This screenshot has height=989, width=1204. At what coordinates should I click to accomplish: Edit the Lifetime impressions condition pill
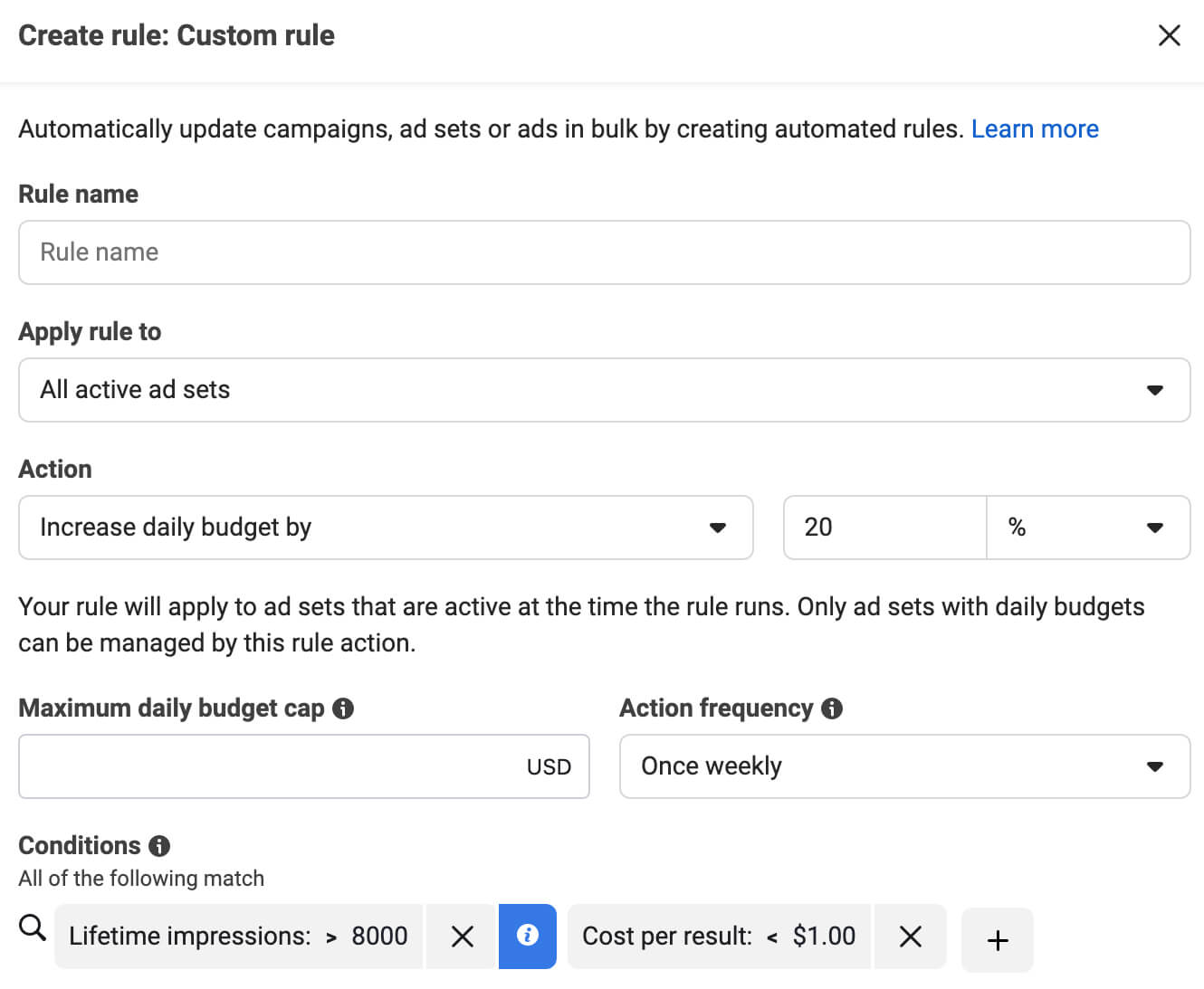(x=239, y=936)
